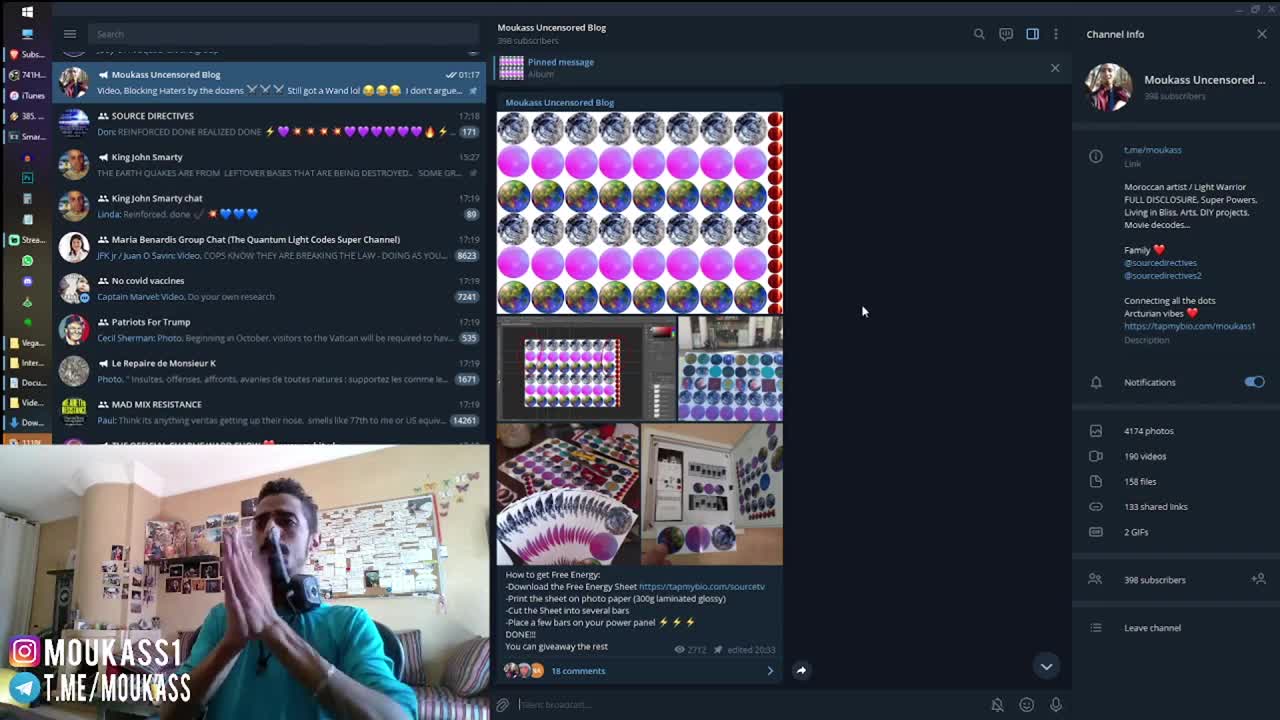Image resolution: width=1280 pixels, height=720 pixels.
Task: Click the Moukass Uncensored Blog header title
Action: (x=551, y=27)
